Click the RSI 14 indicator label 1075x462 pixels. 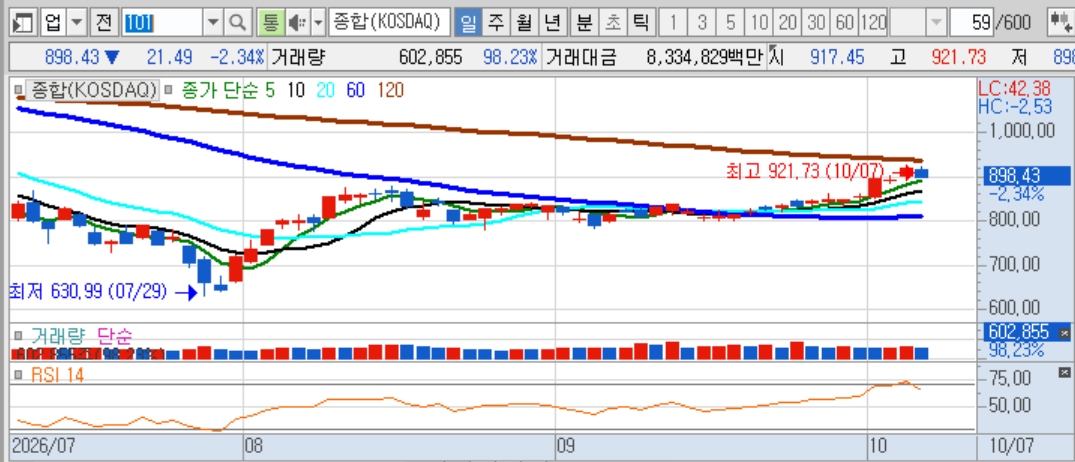(x=57, y=375)
